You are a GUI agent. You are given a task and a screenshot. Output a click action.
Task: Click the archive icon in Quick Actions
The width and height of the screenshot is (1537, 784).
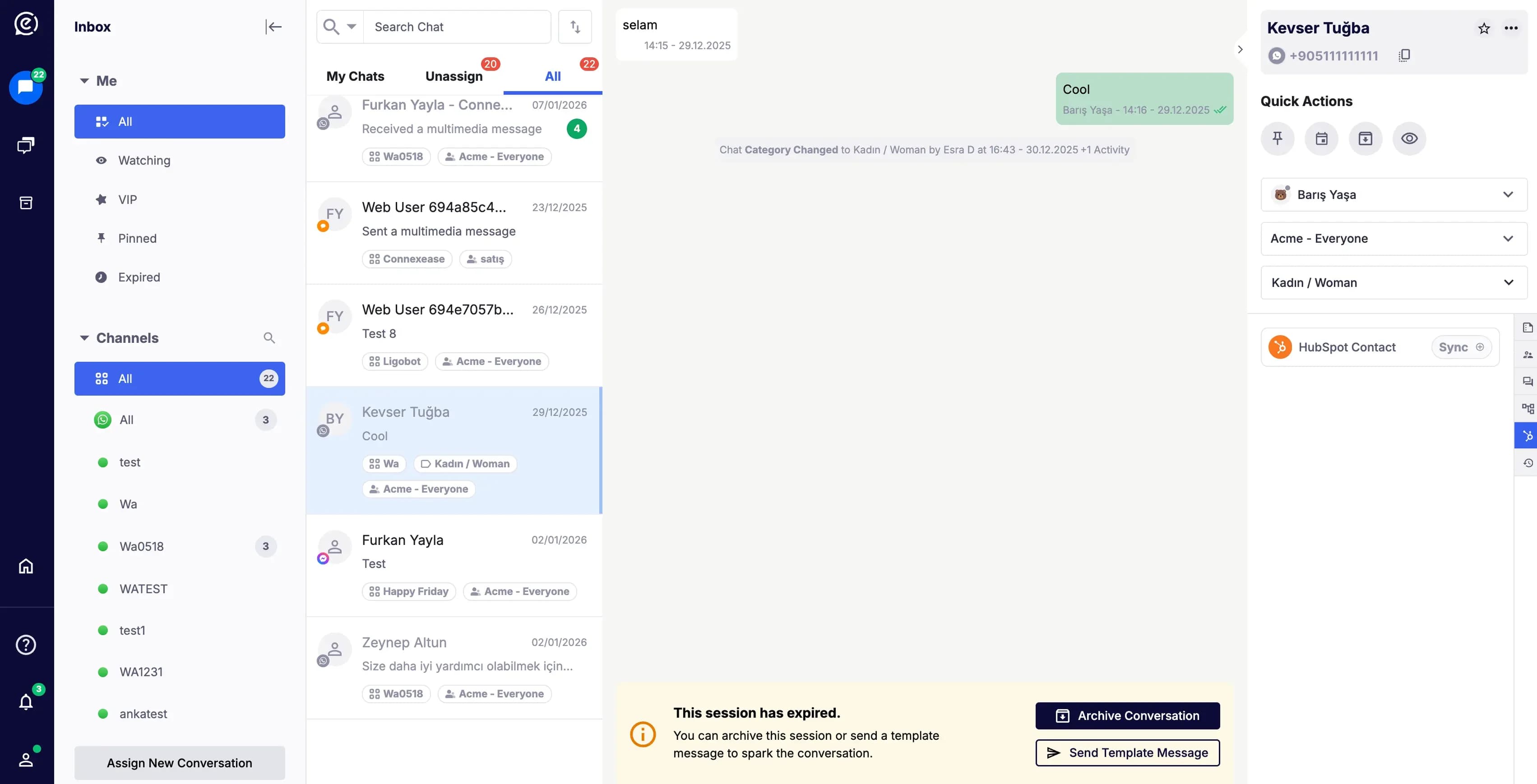coord(1365,138)
